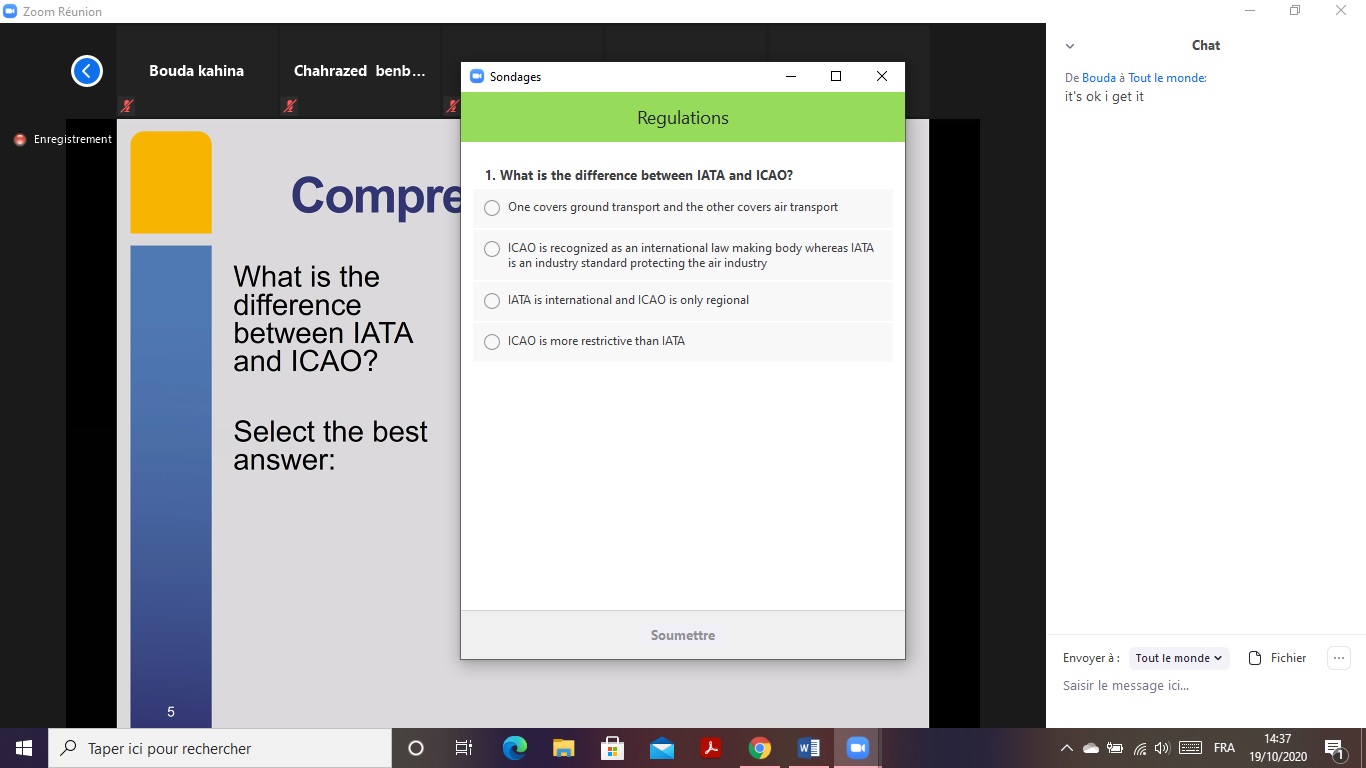Click Bouda kahina's muted microphone icon
Screen dimensions: 1366x768
[x=127, y=105]
